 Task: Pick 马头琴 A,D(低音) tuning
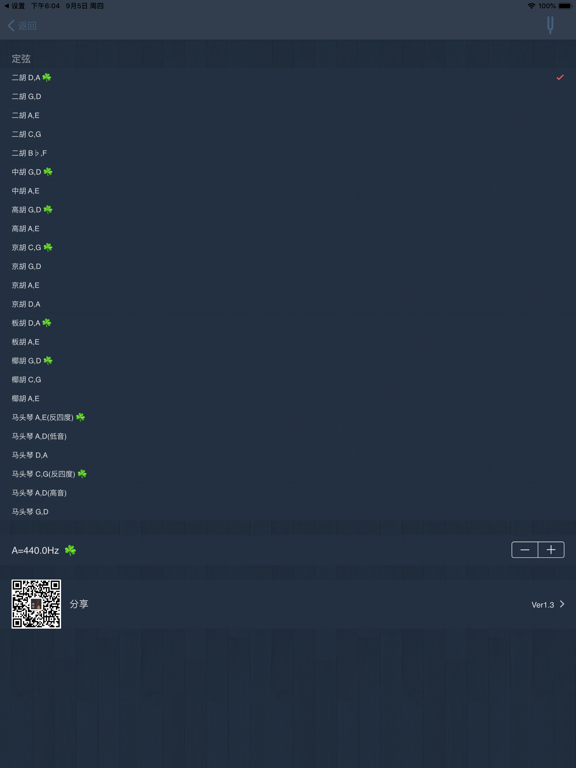(x=288, y=436)
